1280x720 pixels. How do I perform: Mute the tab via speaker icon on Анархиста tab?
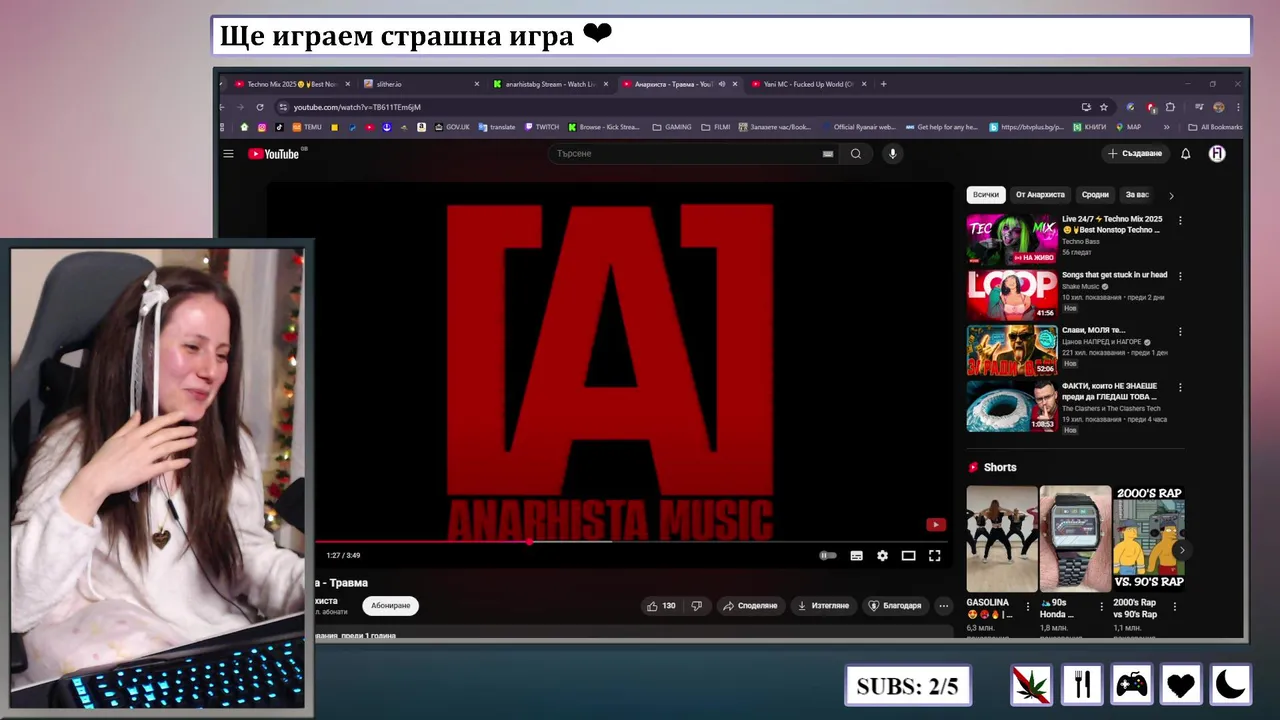[x=722, y=84]
